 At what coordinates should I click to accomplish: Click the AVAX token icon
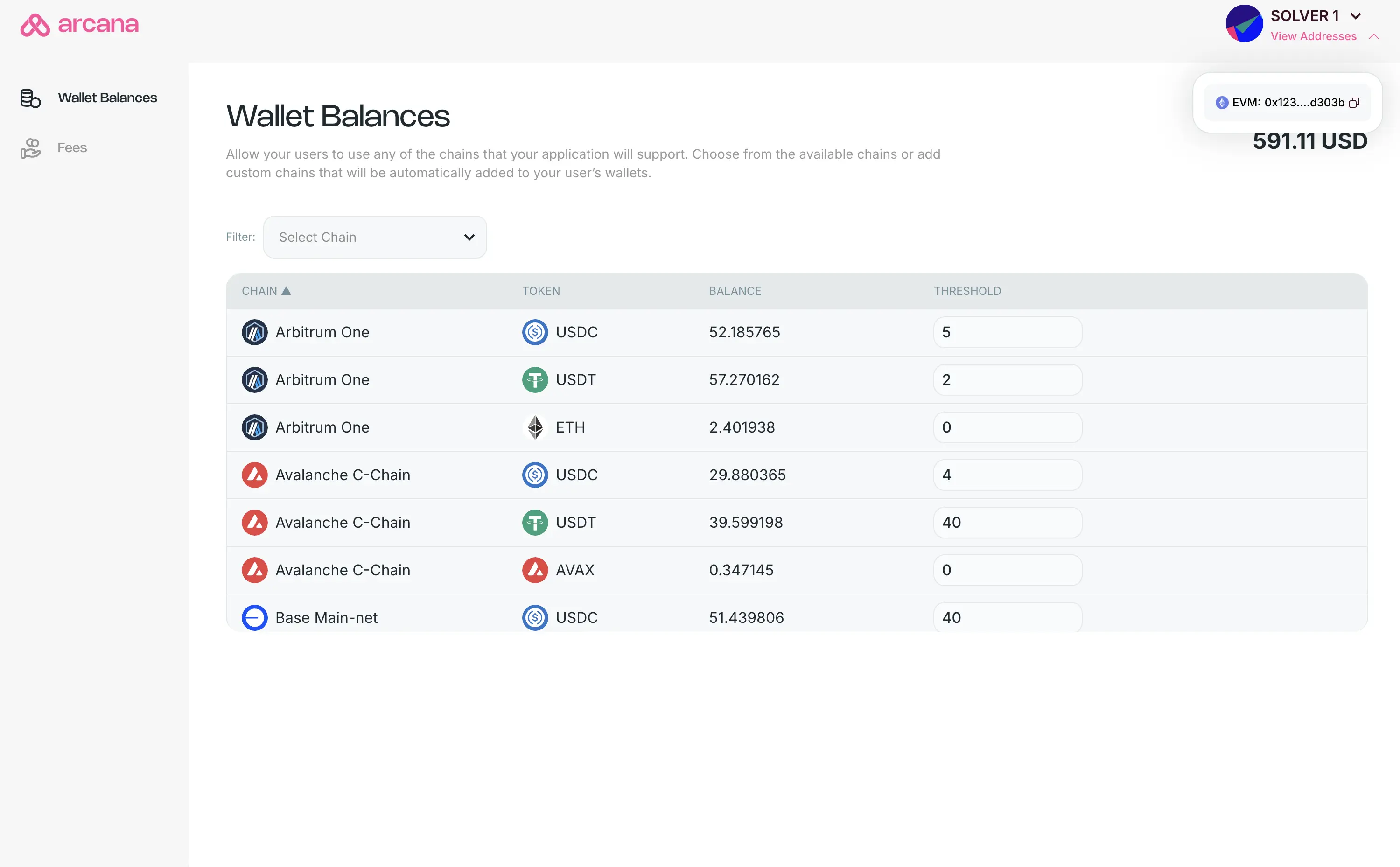click(x=535, y=570)
